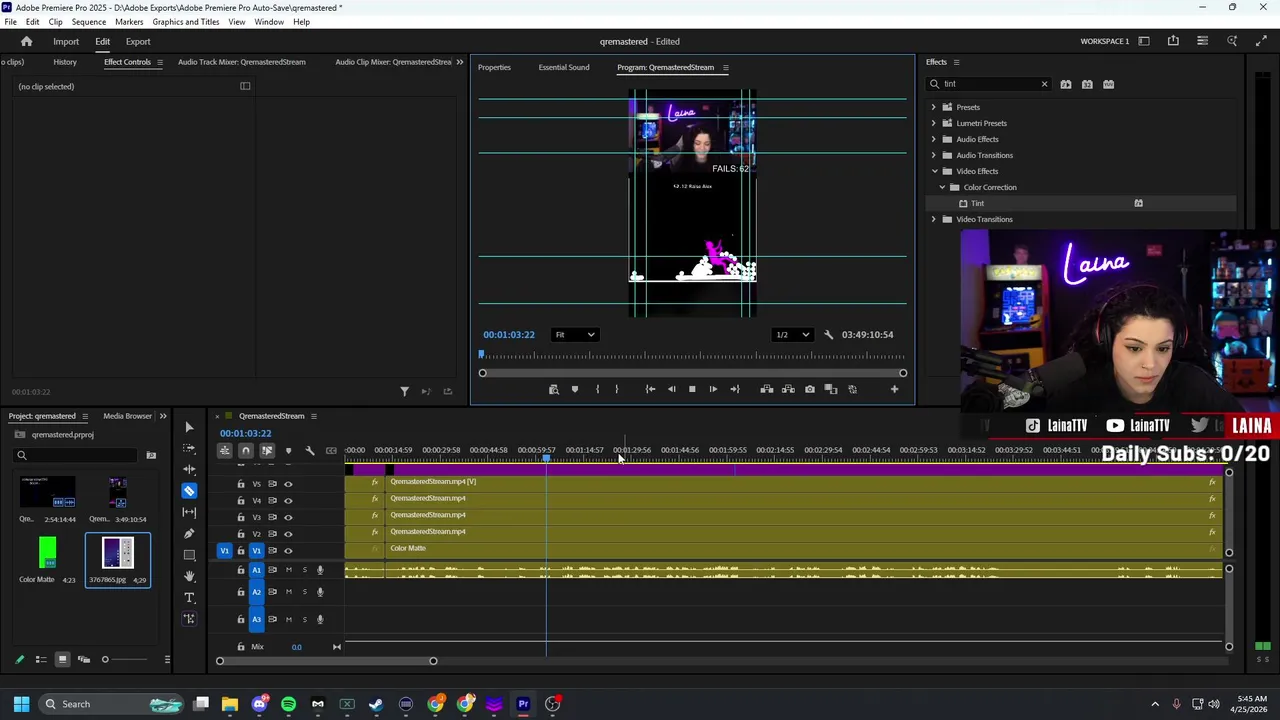Go to Home screen icon
This screenshot has width=1280, height=720.
pos(27,41)
